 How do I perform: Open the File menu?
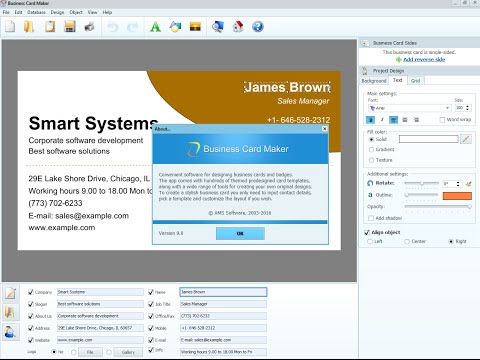(x=6, y=12)
